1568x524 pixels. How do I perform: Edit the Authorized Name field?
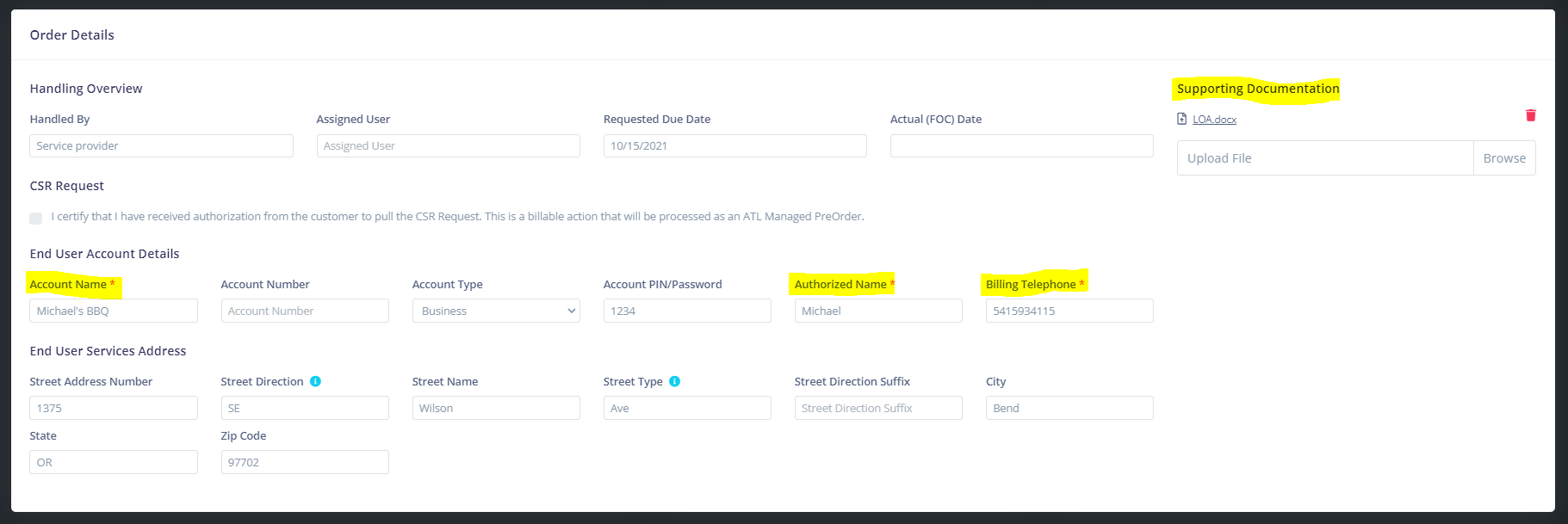pyautogui.click(x=878, y=311)
